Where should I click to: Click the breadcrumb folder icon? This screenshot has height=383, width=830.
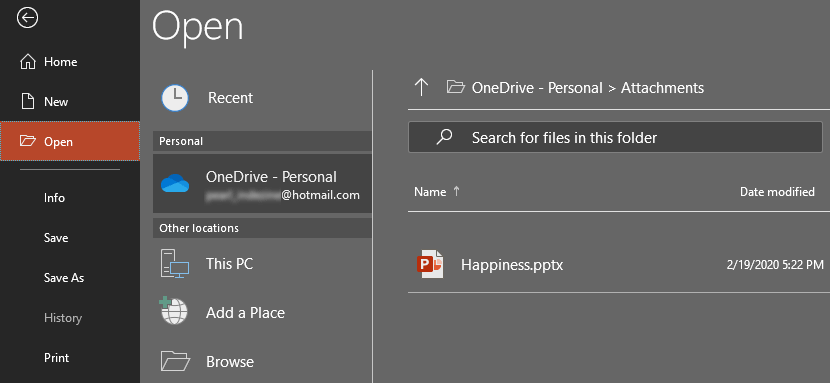pos(455,87)
